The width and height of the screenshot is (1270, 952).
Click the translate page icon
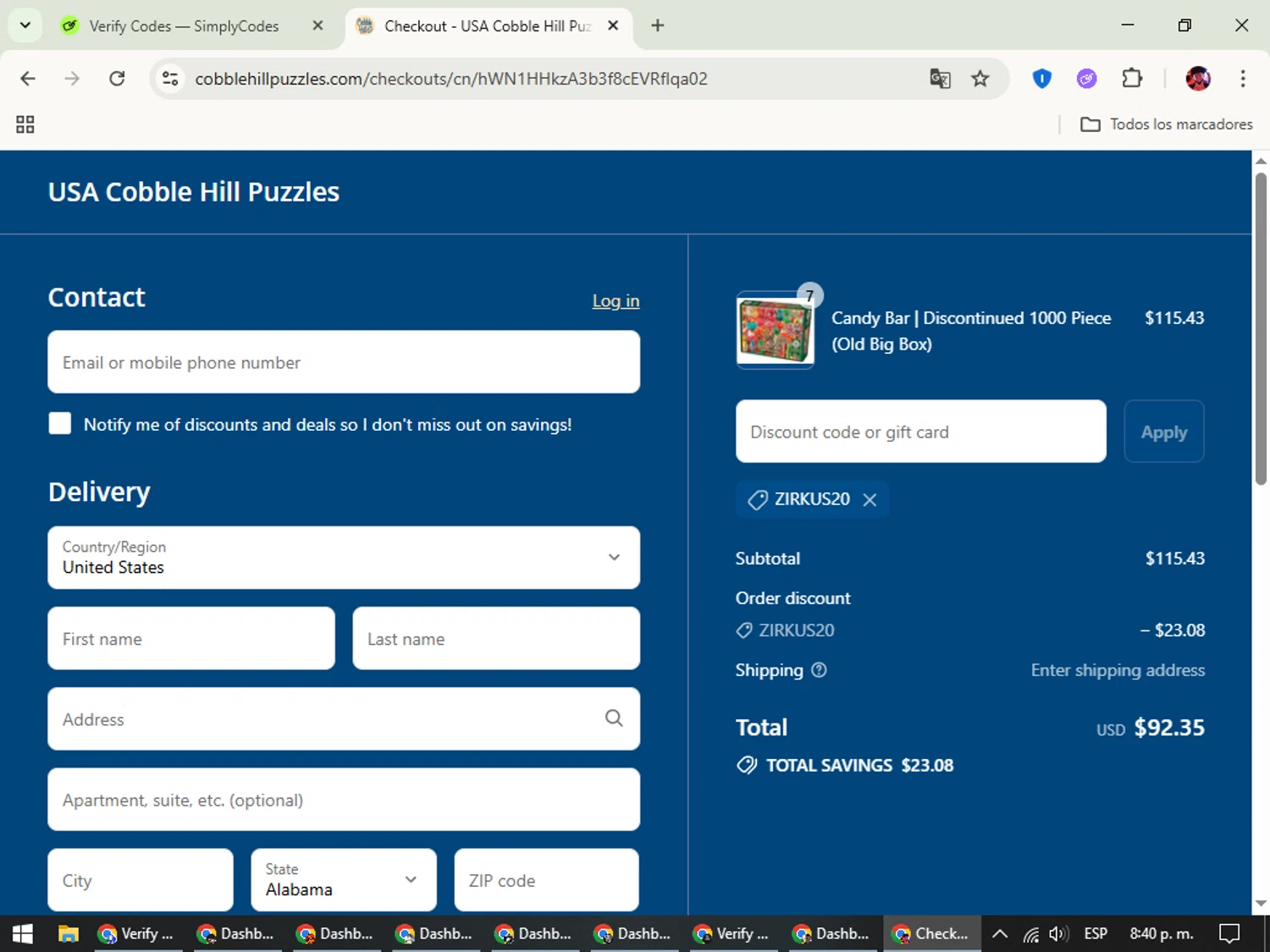tap(940, 79)
